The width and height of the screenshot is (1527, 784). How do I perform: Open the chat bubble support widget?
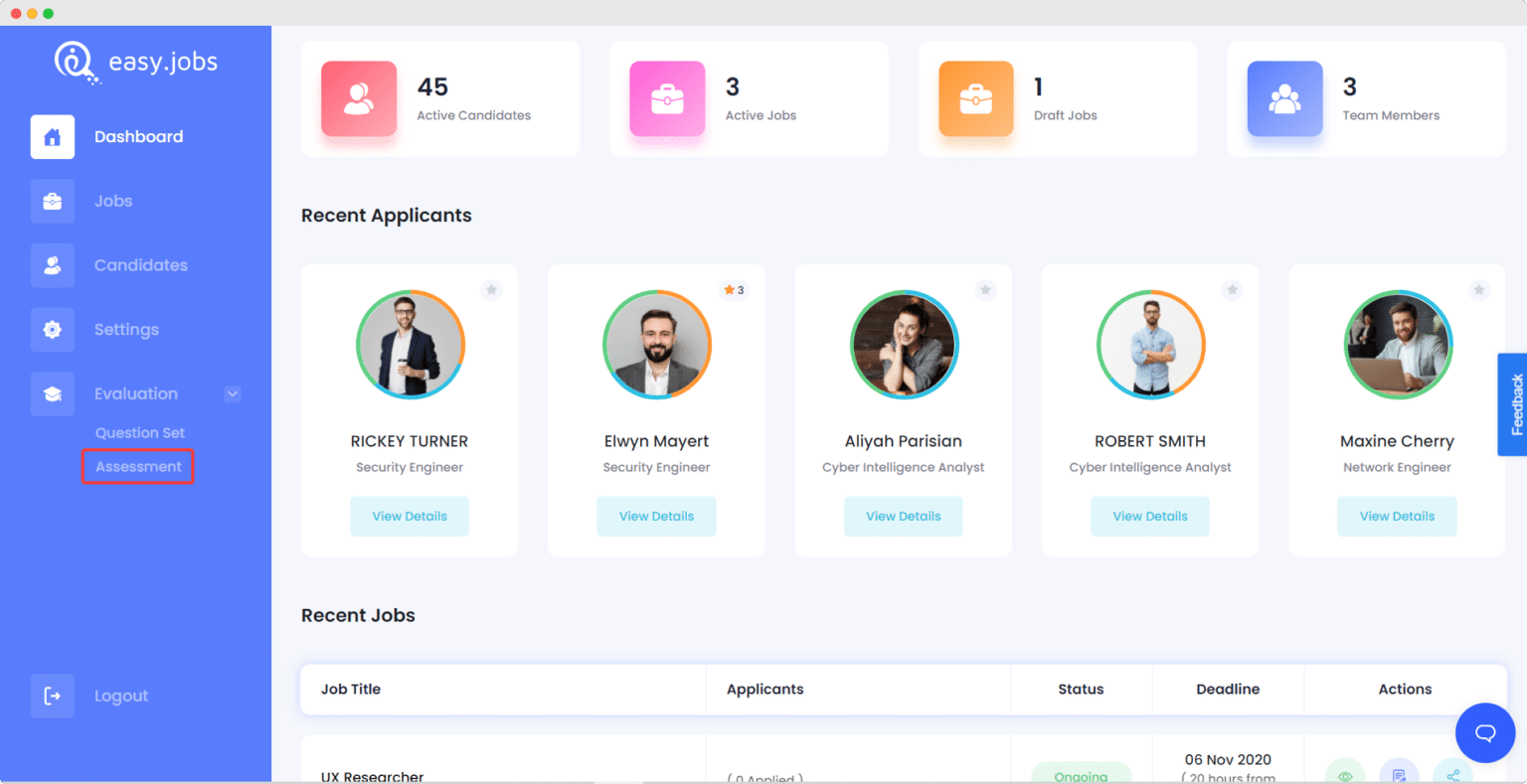1484,733
